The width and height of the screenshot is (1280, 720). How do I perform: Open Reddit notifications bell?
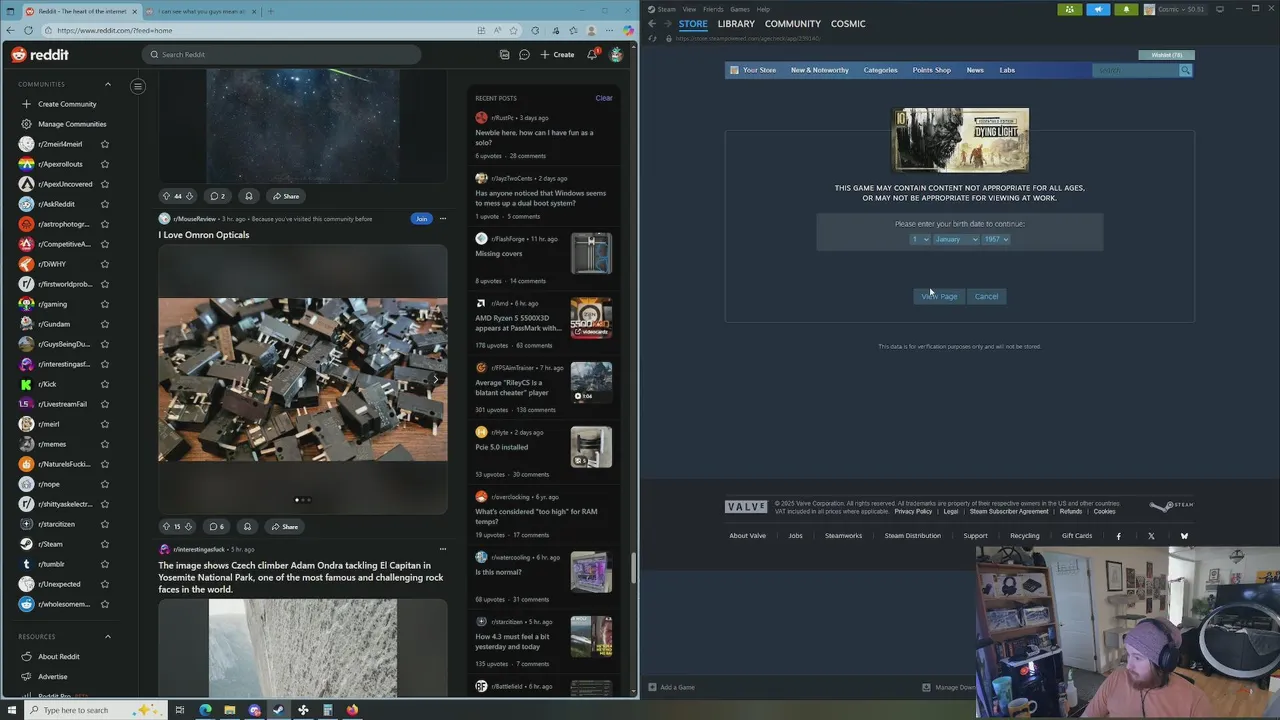592,54
